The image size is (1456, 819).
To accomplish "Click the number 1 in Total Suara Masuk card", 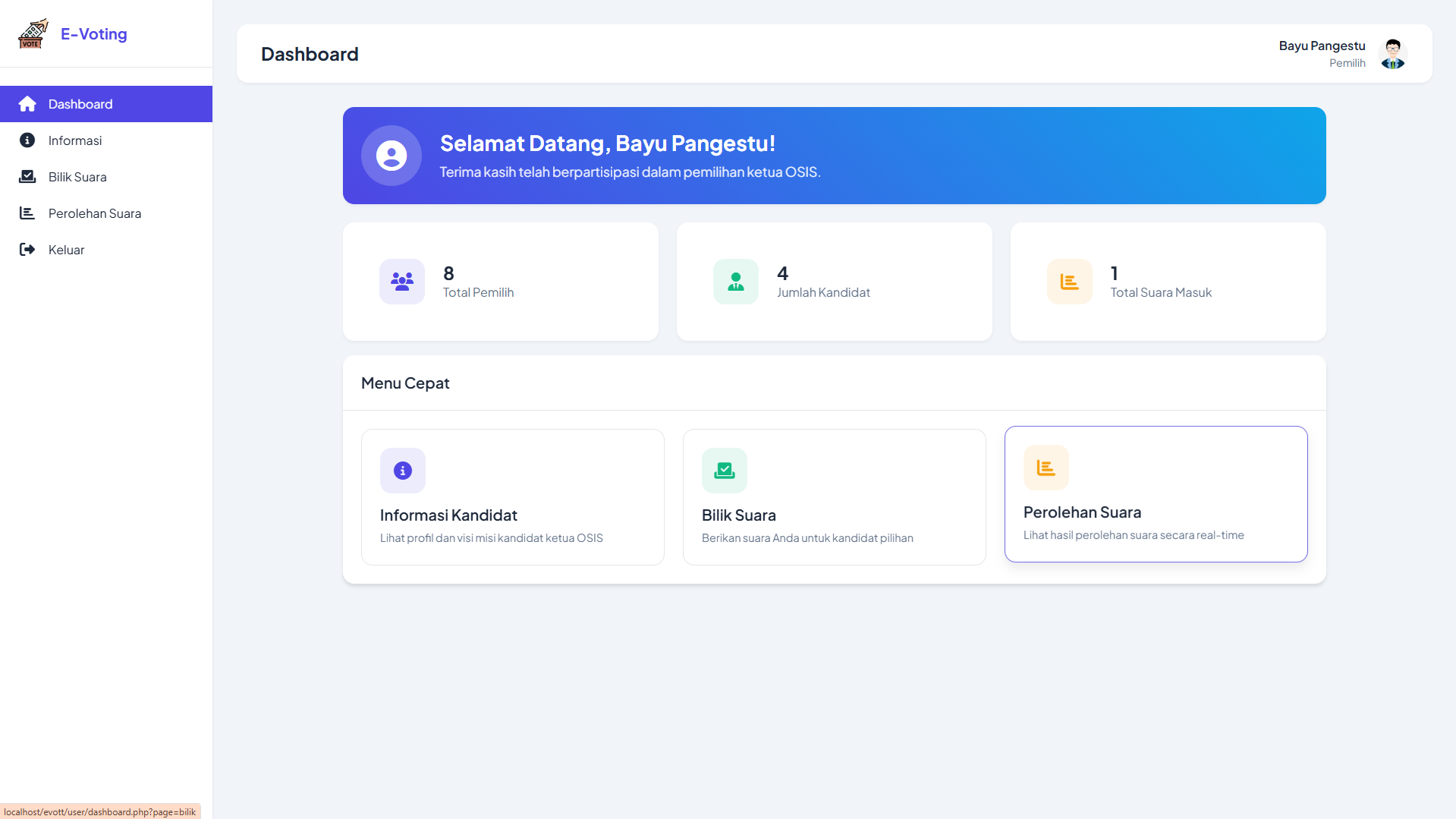I will pyautogui.click(x=1114, y=273).
